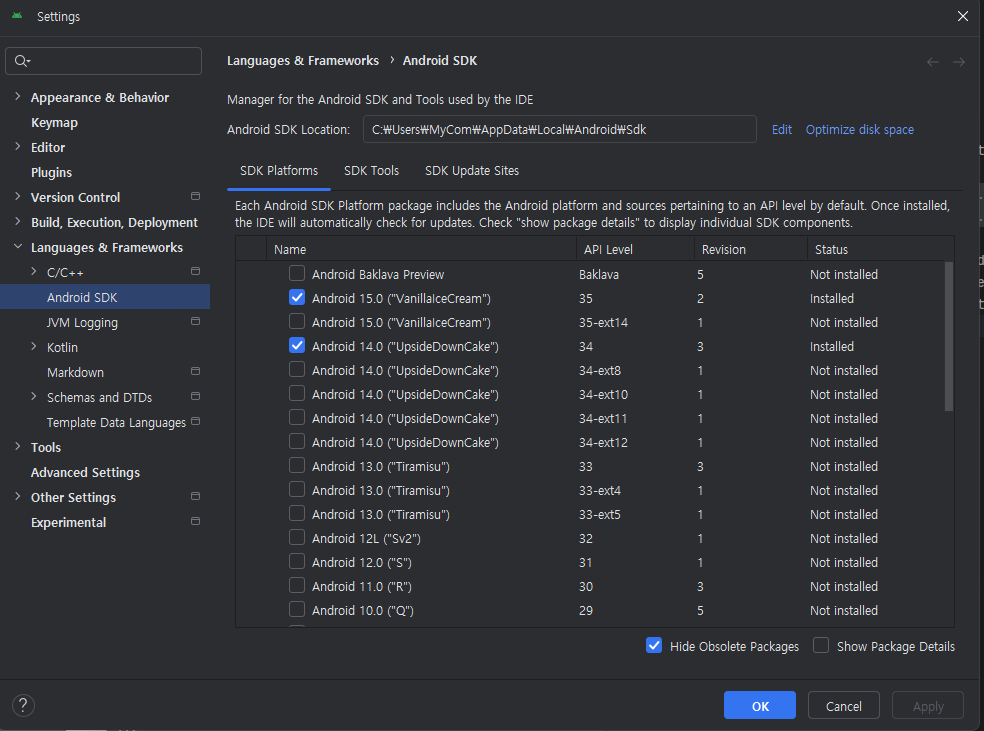Expand the Editor section
Image resolution: width=984 pixels, height=731 pixels.
coord(18,147)
